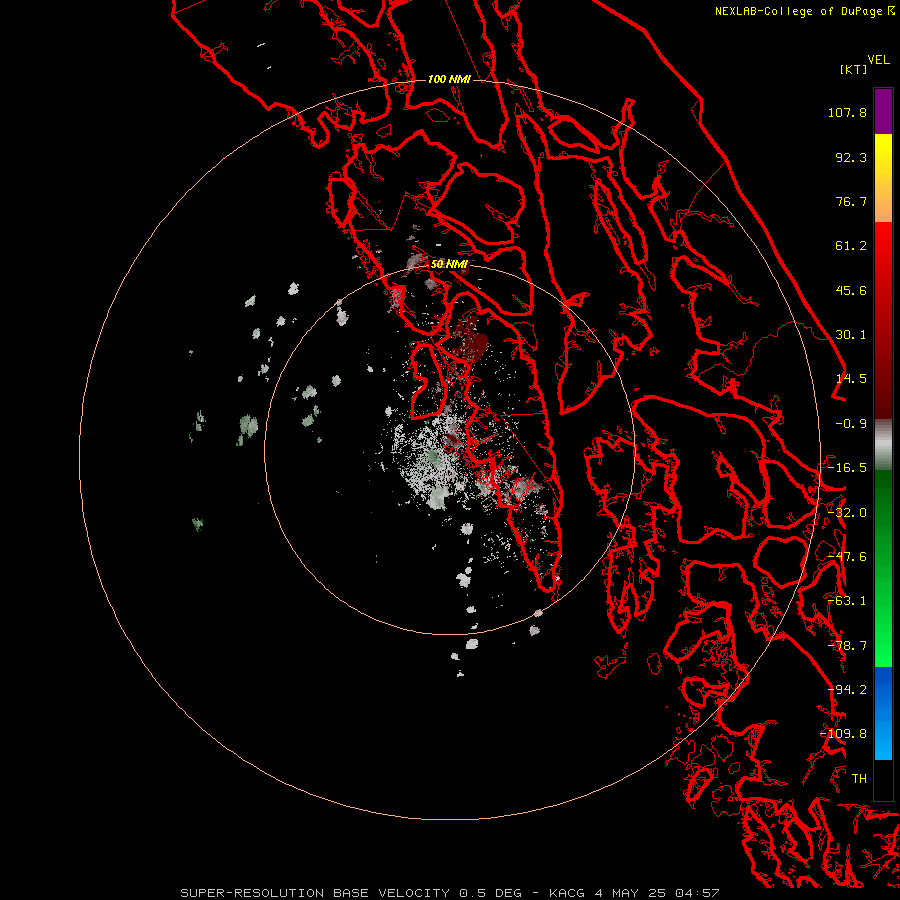The width and height of the screenshot is (900, 900).
Task: Click the 61.2 velocity scale value
Action: 851,246
